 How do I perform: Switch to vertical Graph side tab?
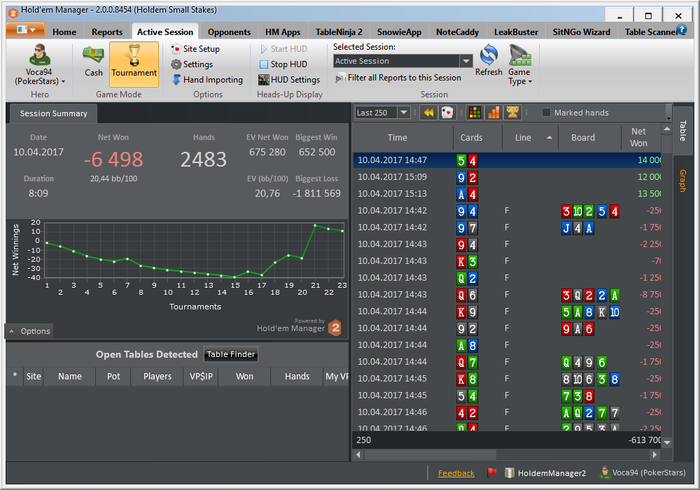[x=683, y=181]
